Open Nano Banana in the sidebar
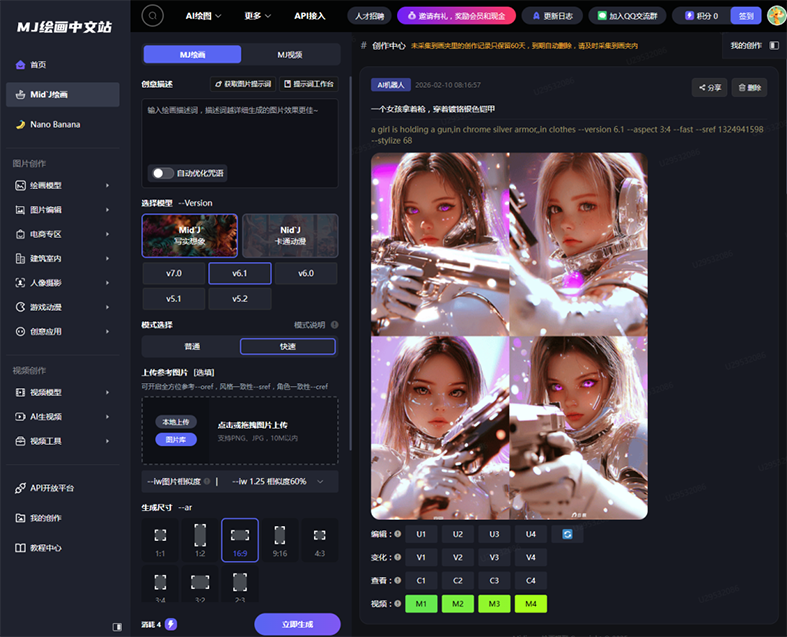The width and height of the screenshot is (787, 637). click(55, 124)
